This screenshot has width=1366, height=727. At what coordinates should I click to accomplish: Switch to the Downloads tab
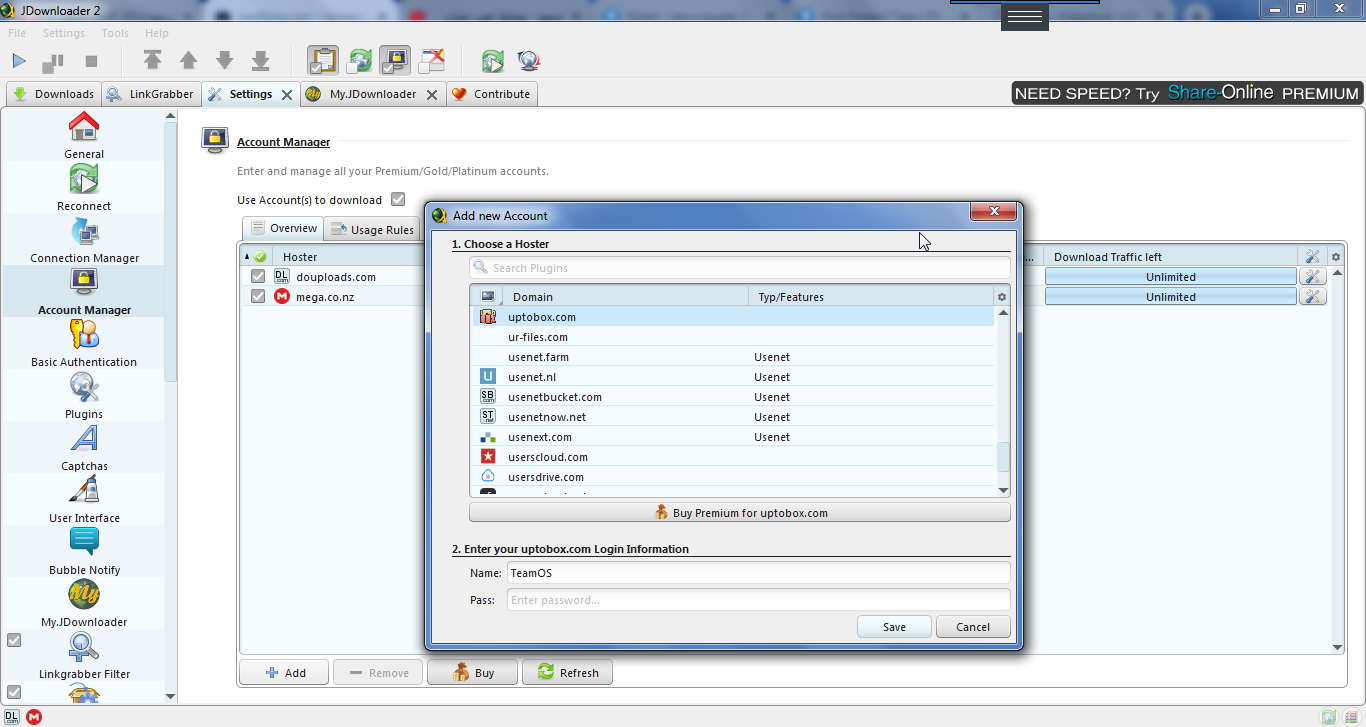53,94
